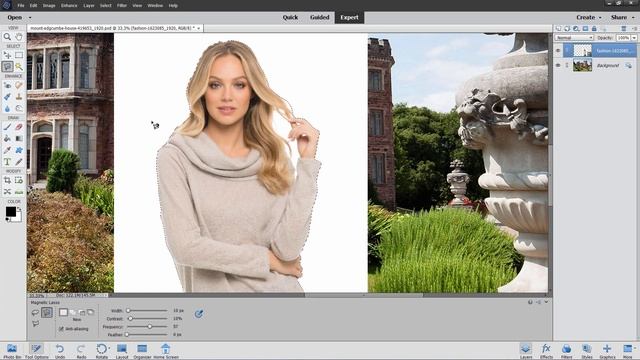
Task: Select the Brush tool
Action: tap(7, 127)
